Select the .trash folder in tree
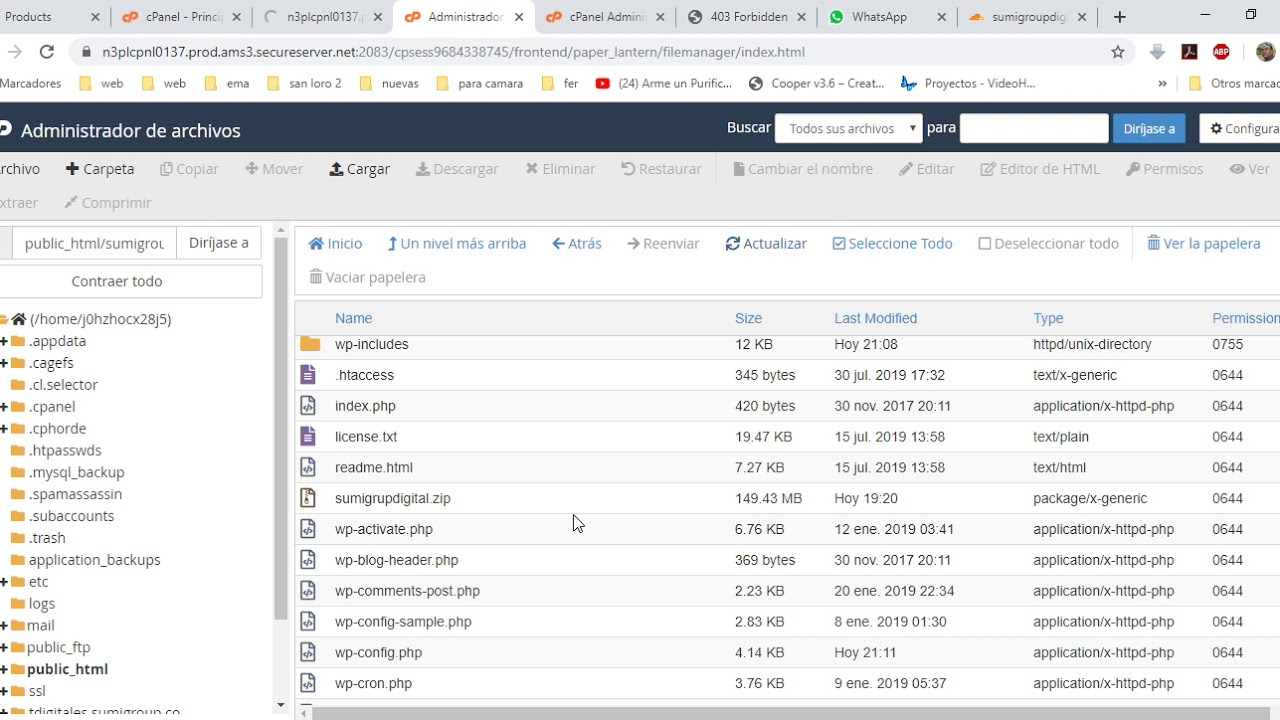 47,538
